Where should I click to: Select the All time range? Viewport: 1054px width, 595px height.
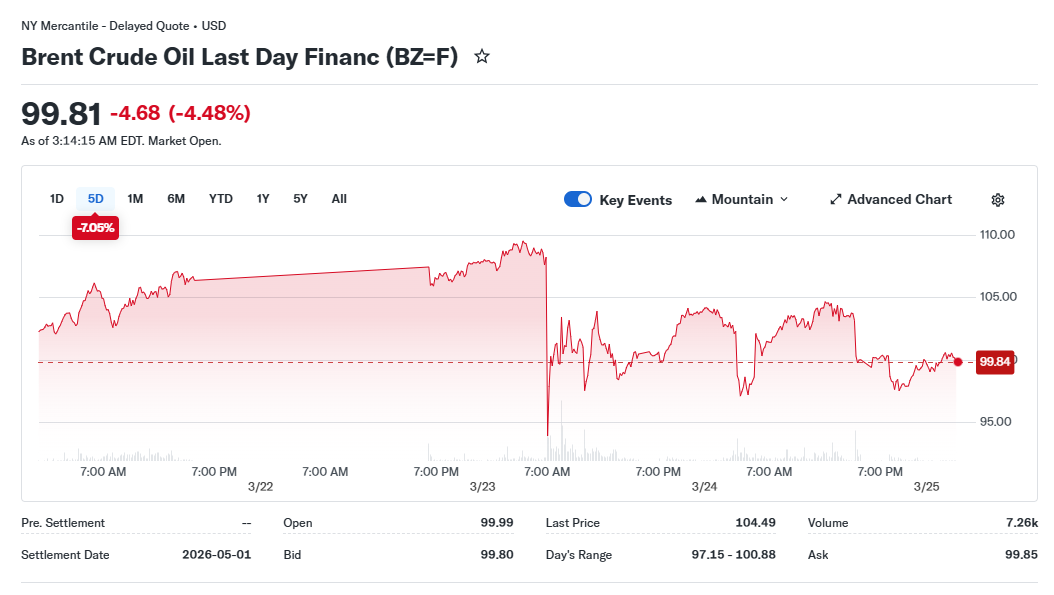(339, 199)
